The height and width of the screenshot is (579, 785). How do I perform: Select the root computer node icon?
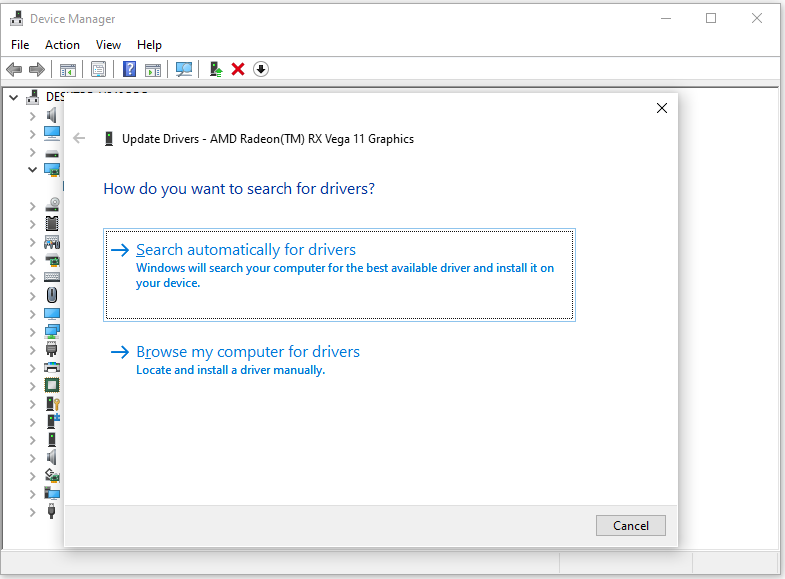tap(33, 97)
